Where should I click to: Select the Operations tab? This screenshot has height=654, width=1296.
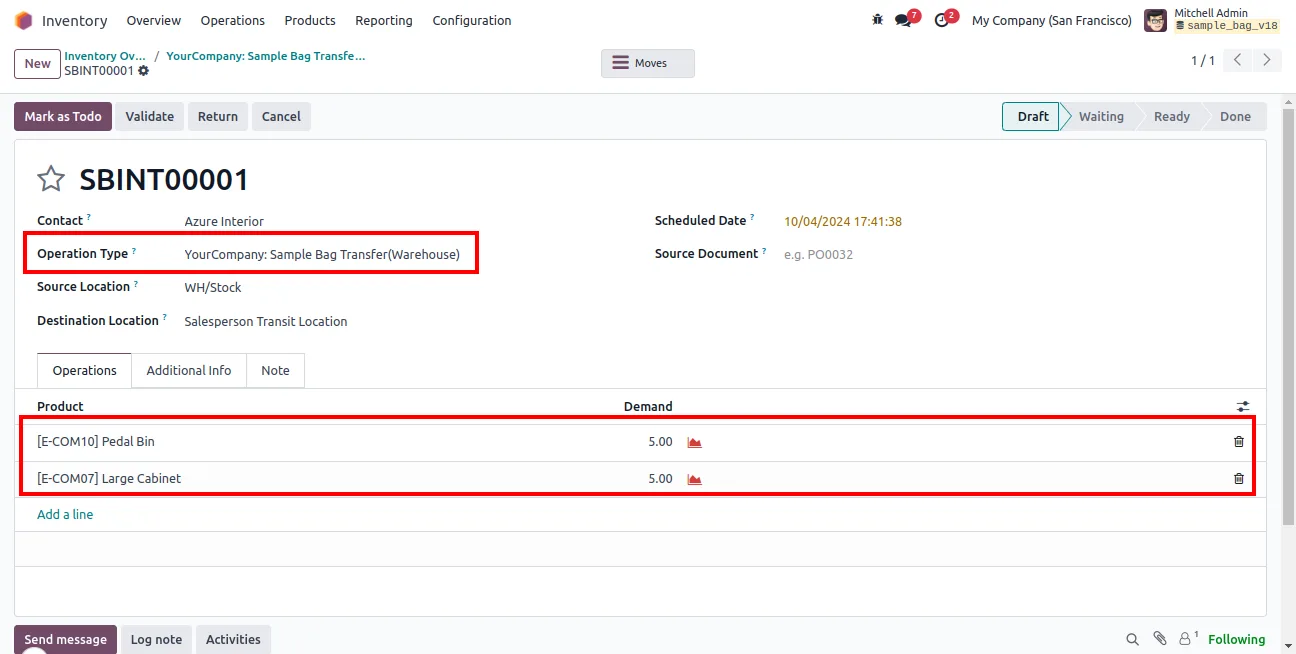pos(85,370)
